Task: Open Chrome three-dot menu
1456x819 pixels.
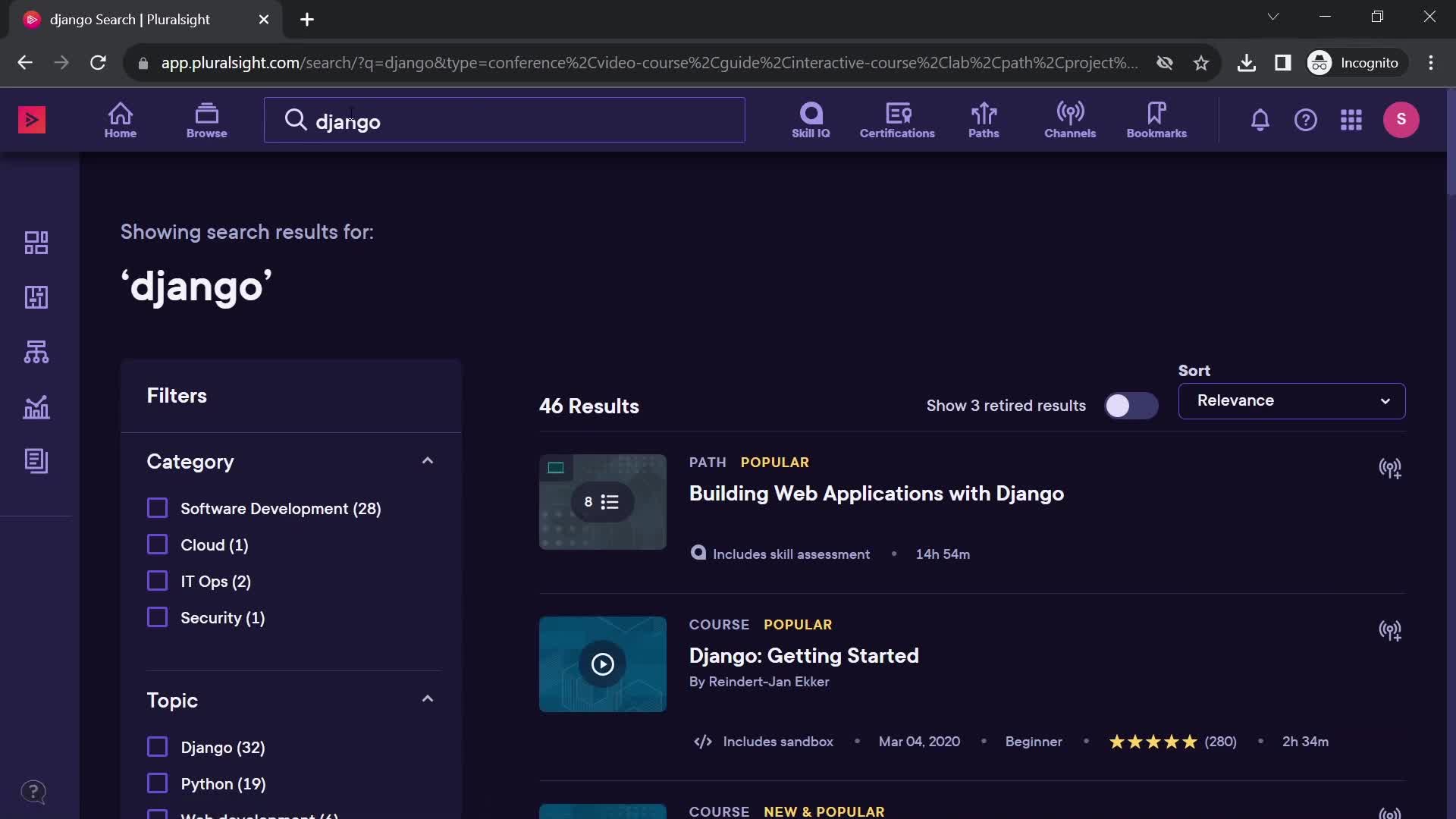Action: (x=1430, y=63)
